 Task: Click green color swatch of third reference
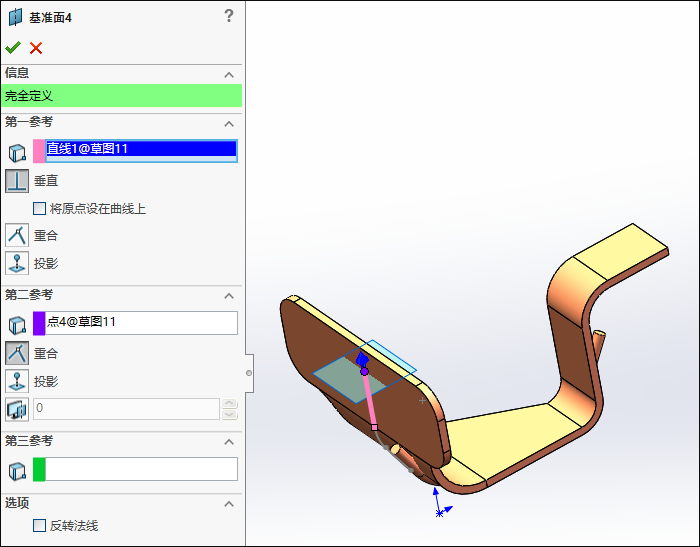click(39, 469)
